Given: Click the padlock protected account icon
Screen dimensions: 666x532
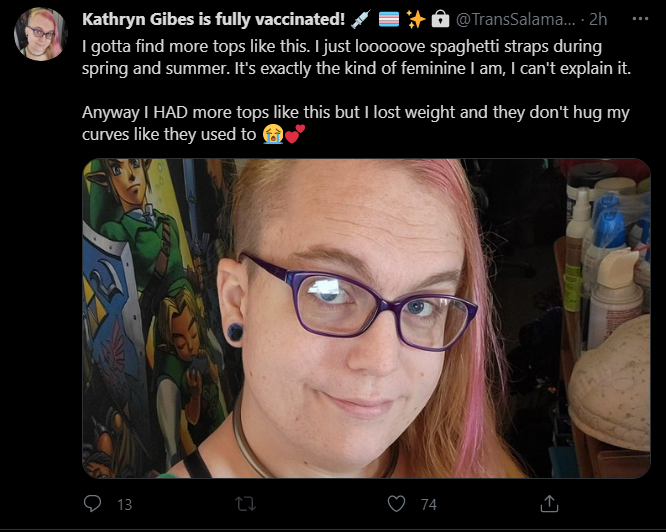Looking at the screenshot, I should point(440,20).
